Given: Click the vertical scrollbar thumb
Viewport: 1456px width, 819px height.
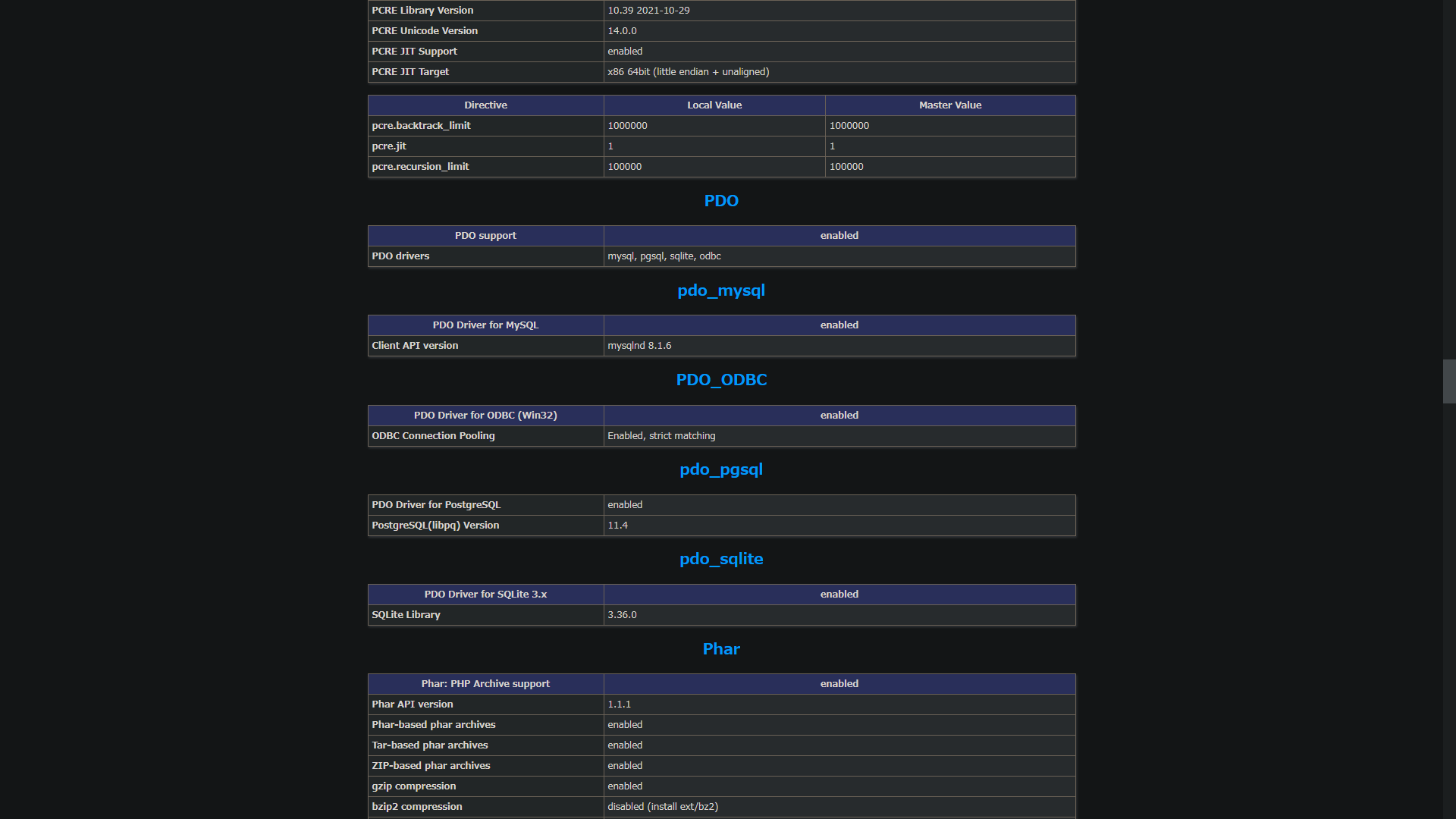Looking at the screenshot, I should tap(1448, 381).
